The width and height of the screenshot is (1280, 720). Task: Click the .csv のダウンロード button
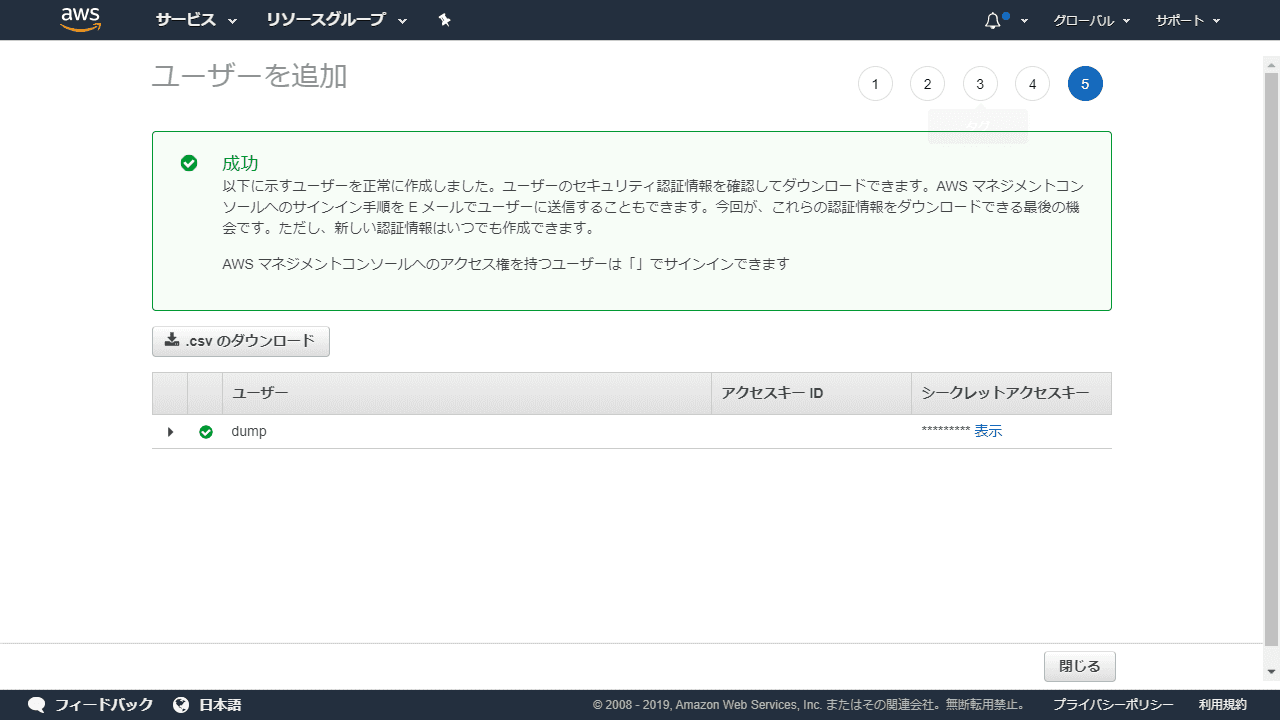coord(240,341)
